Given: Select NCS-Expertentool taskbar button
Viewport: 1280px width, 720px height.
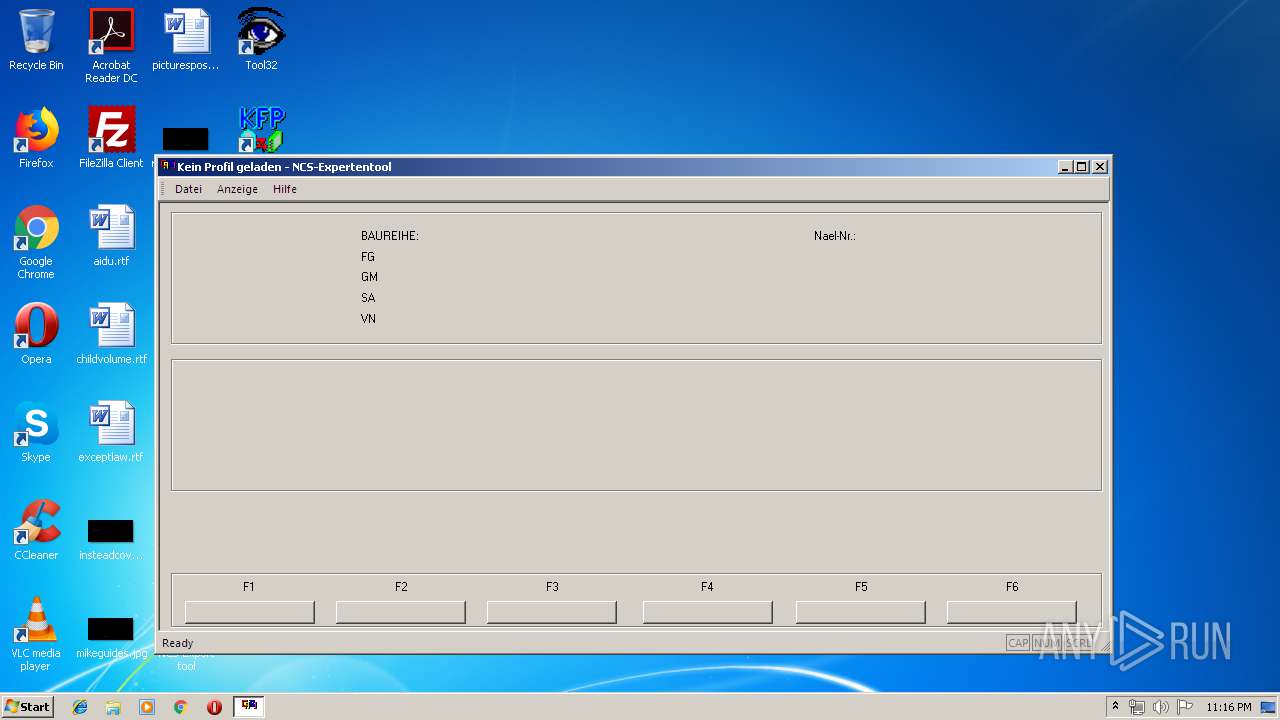Looking at the screenshot, I should pyautogui.click(x=249, y=707).
